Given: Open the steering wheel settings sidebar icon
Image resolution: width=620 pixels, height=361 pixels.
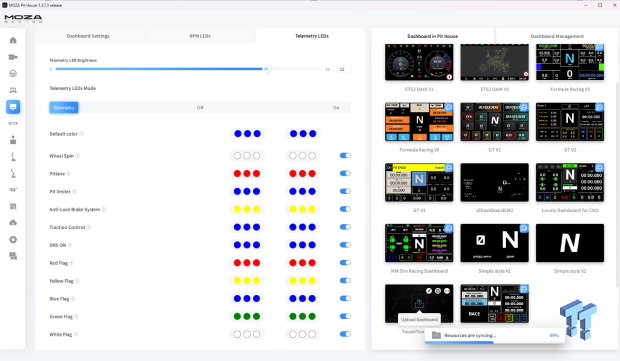Looking at the screenshot, I should (13, 74).
